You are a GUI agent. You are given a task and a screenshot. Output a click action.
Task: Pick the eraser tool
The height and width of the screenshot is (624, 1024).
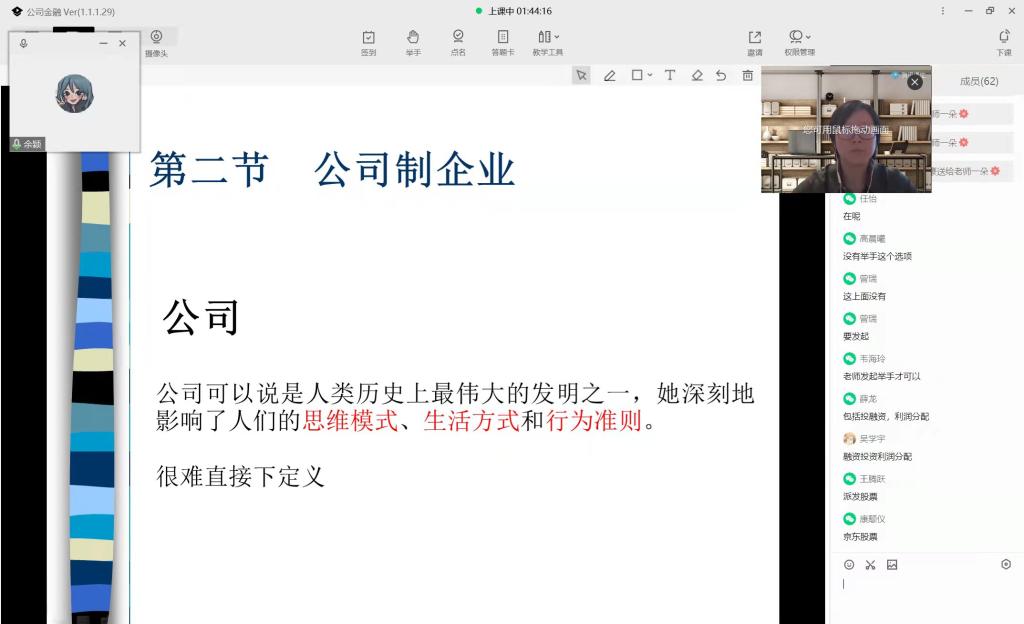(x=697, y=75)
